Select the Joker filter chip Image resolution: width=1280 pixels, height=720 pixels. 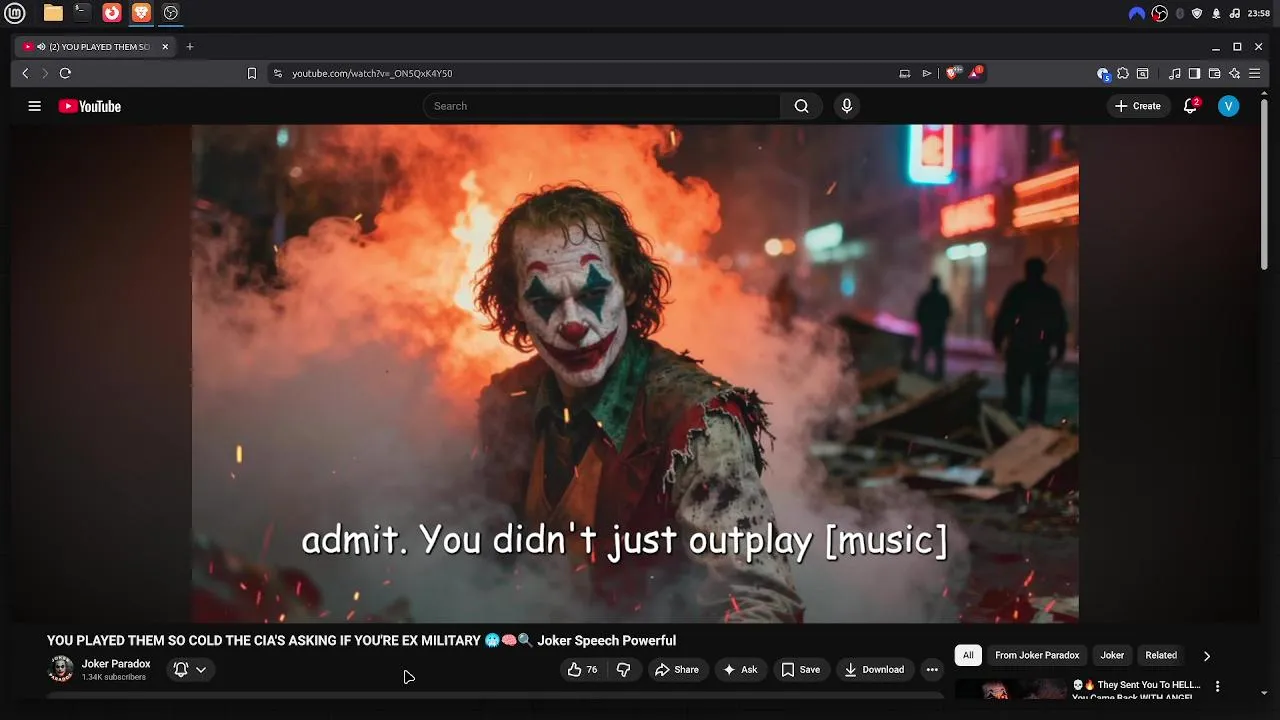click(1112, 655)
